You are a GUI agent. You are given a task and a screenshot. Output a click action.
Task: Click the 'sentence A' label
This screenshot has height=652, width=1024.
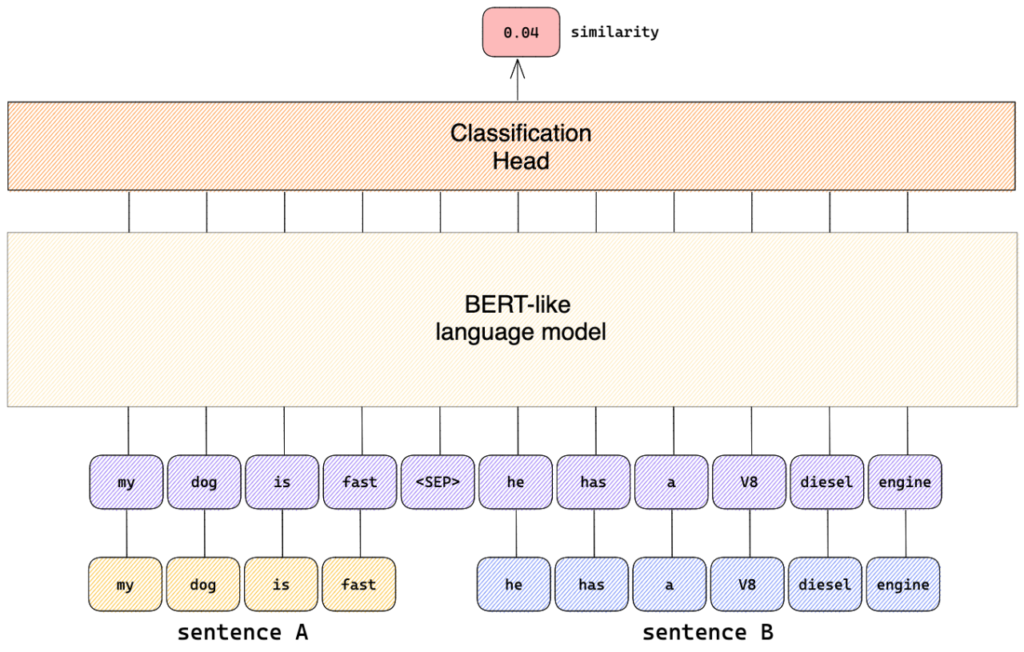[243, 632]
